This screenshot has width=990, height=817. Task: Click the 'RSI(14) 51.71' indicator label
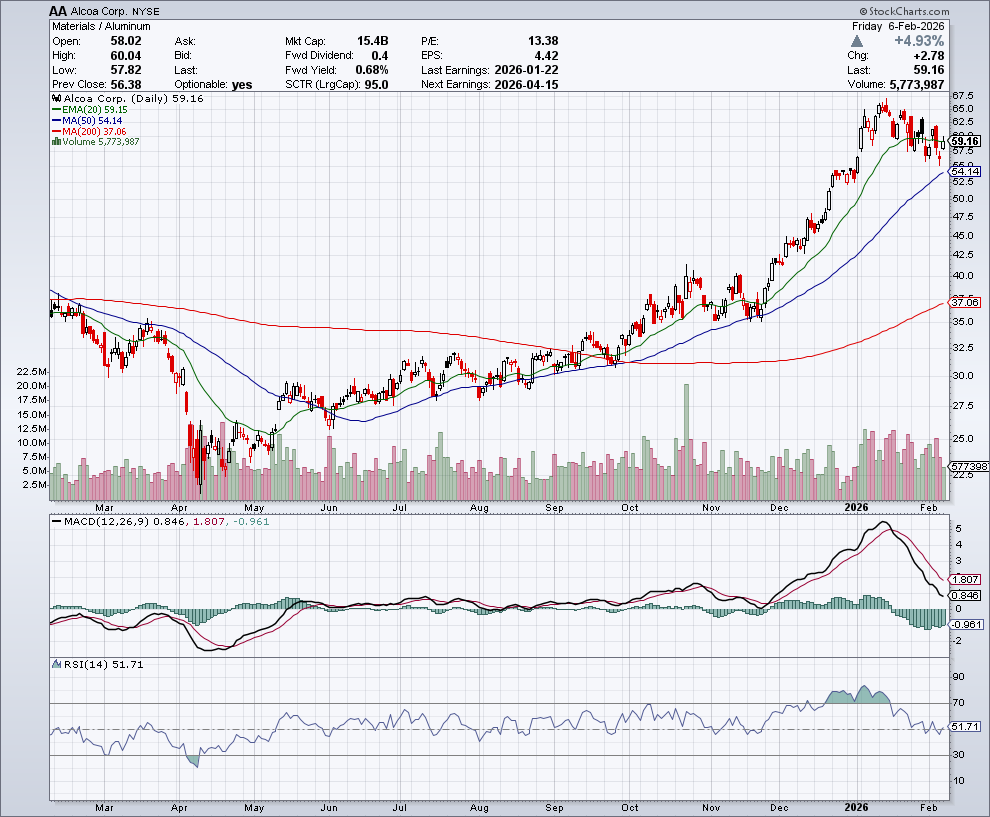coord(103,664)
